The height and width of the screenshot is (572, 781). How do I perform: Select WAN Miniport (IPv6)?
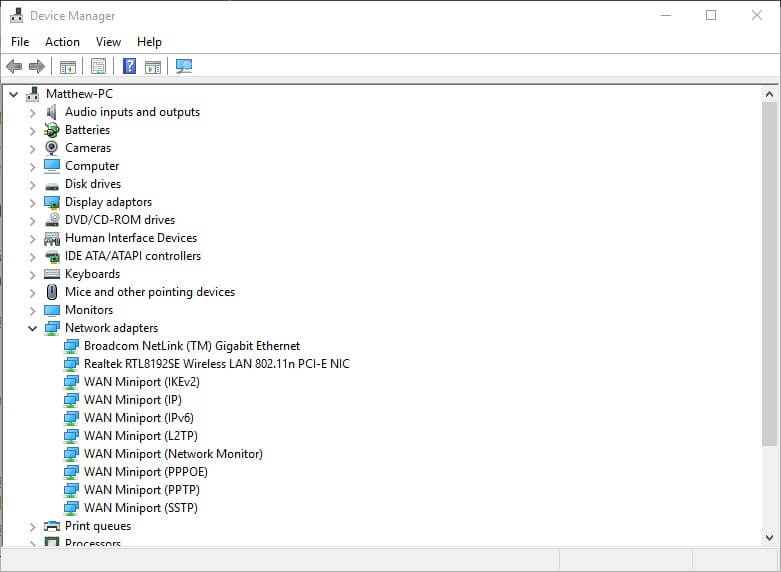coord(139,418)
